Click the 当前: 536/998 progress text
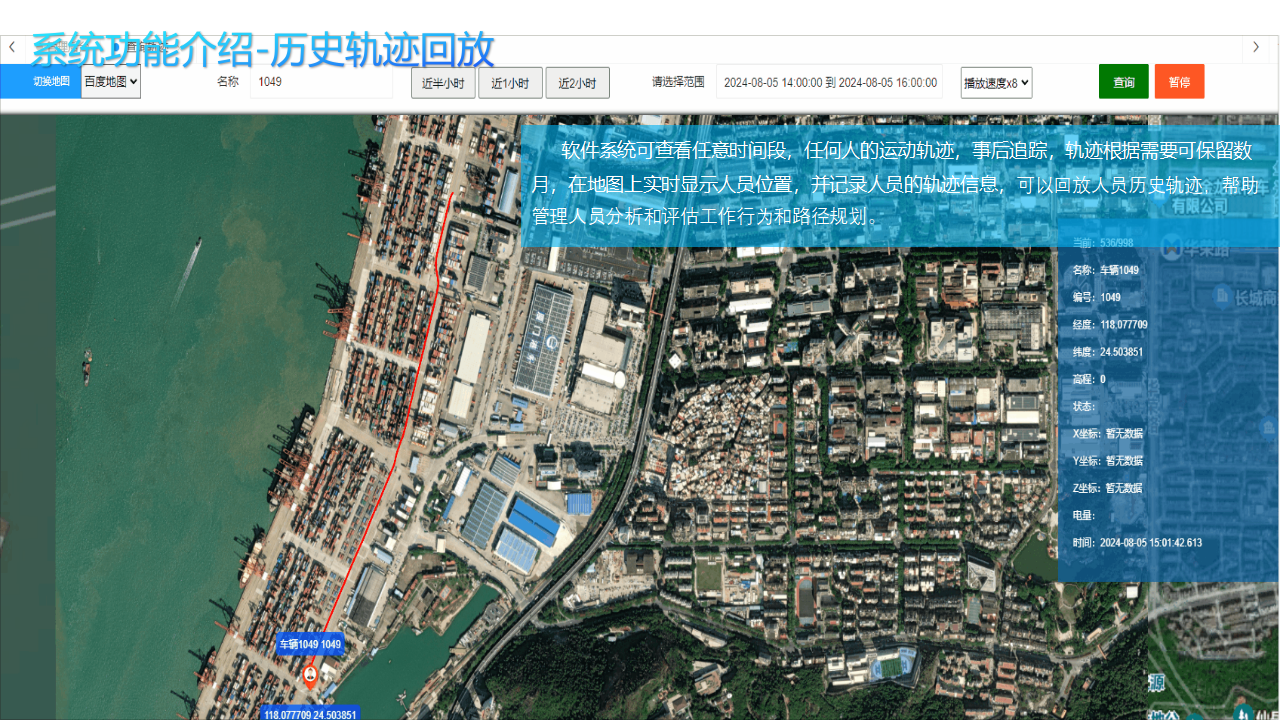The width and height of the screenshot is (1280, 720). tap(1103, 243)
